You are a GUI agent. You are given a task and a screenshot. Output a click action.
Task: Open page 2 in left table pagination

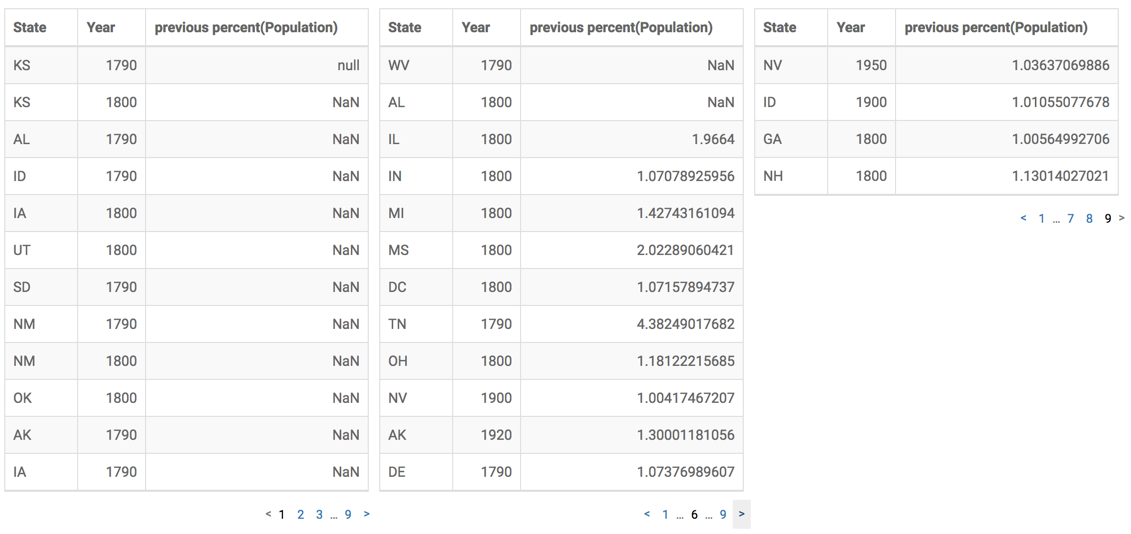pos(300,514)
